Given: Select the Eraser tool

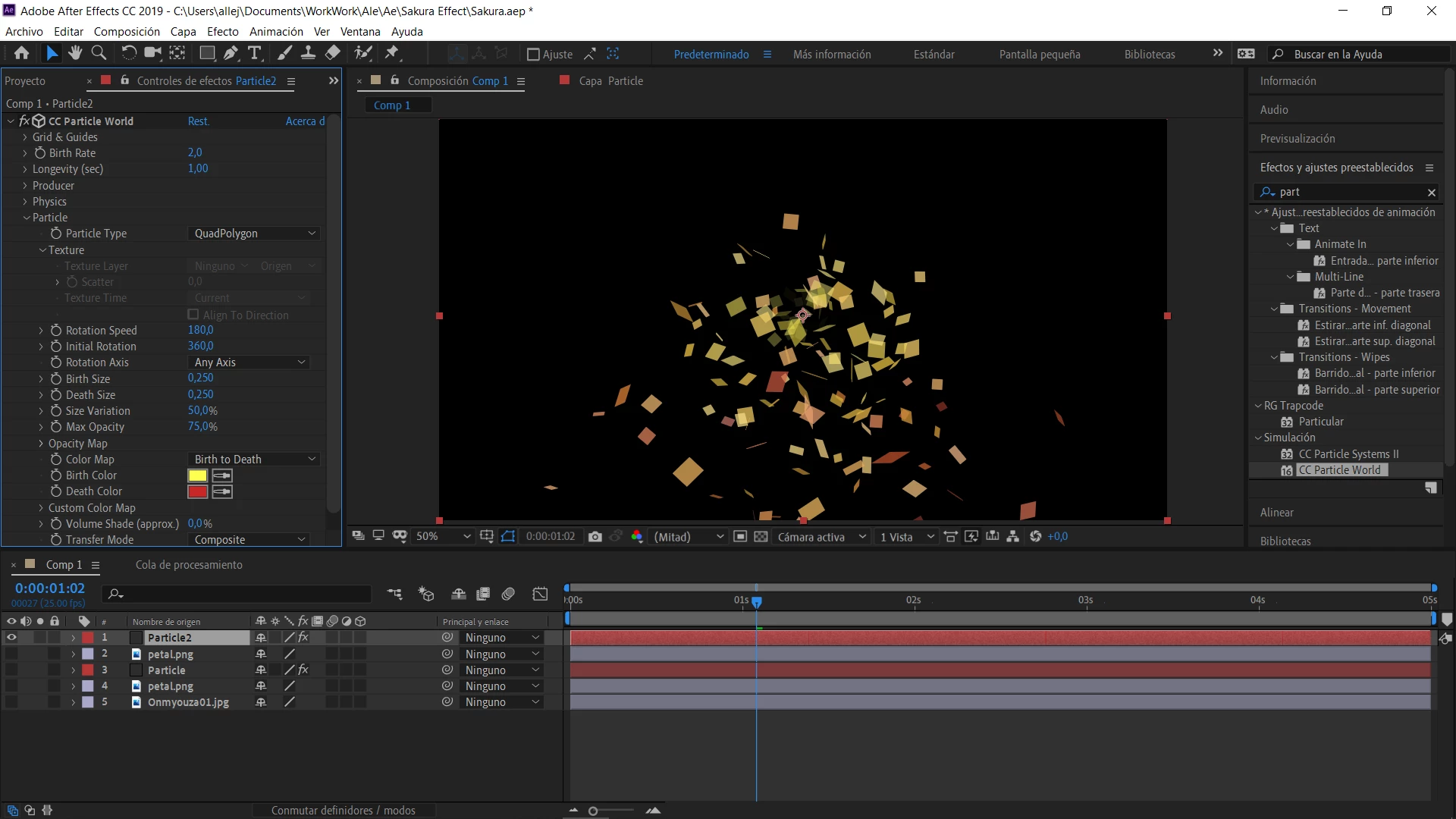Looking at the screenshot, I should pyautogui.click(x=333, y=53).
